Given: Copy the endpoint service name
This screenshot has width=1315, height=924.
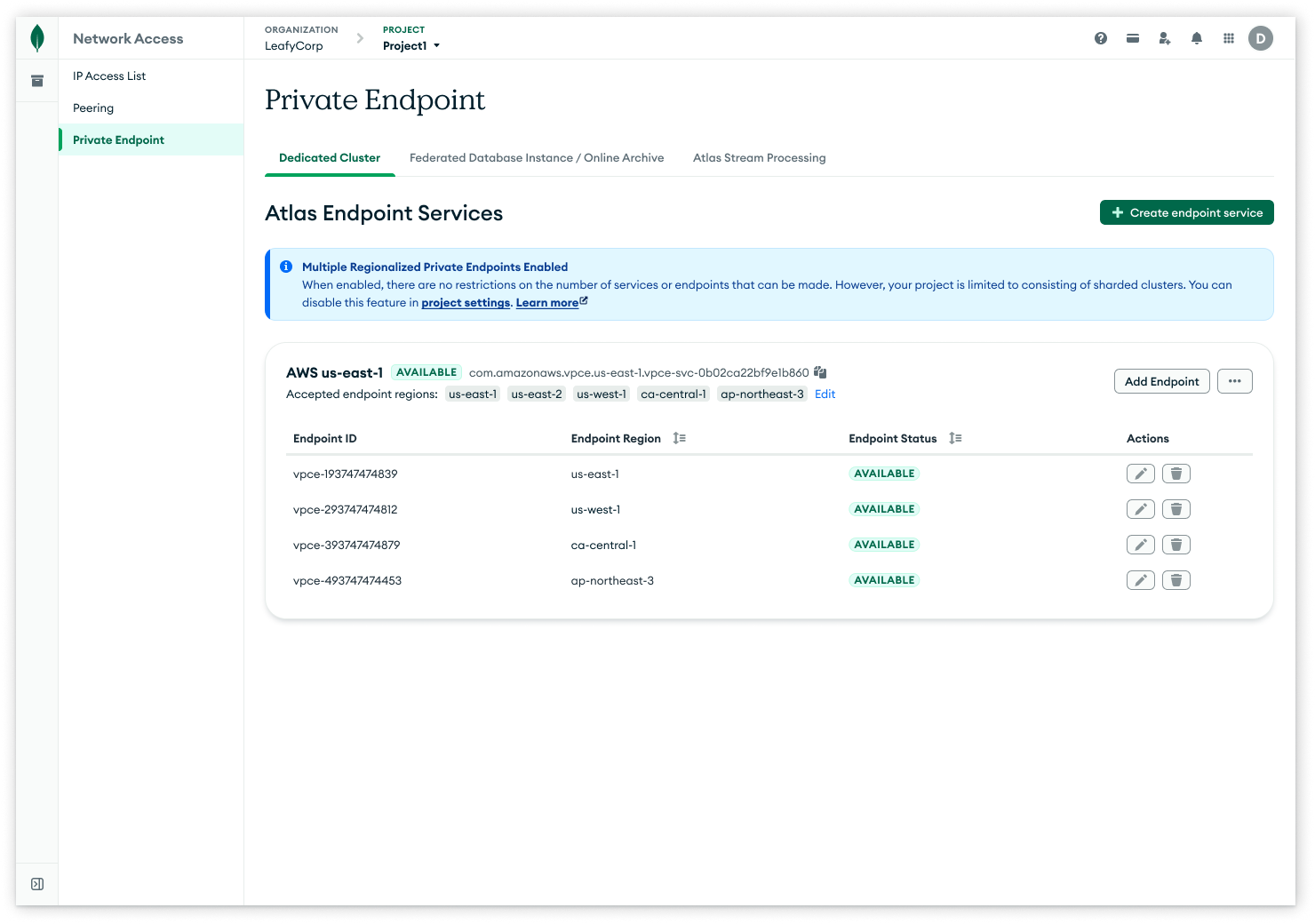Looking at the screenshot, I should click(821, 372).
